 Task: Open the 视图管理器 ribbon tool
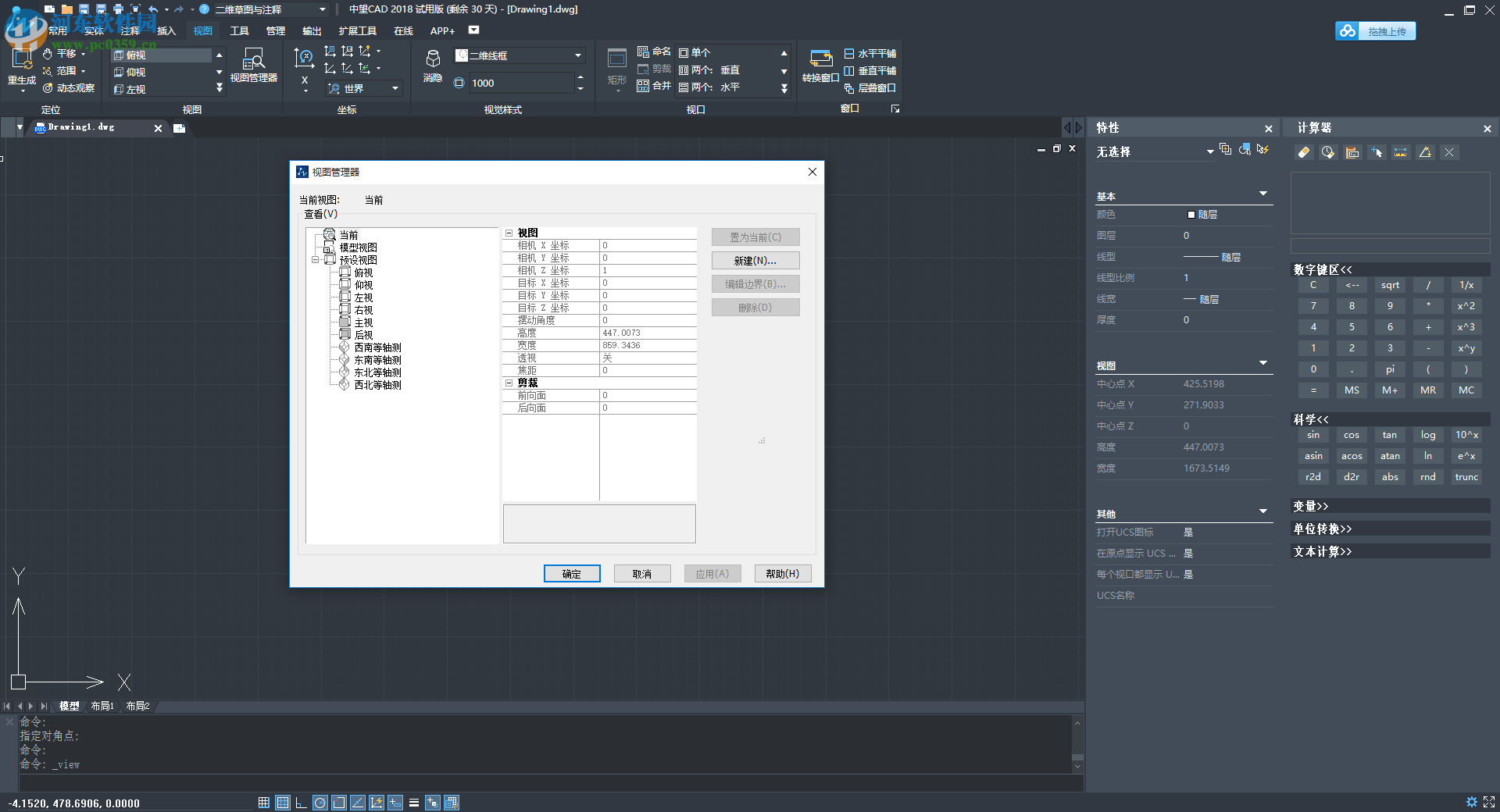click(253, 65)
